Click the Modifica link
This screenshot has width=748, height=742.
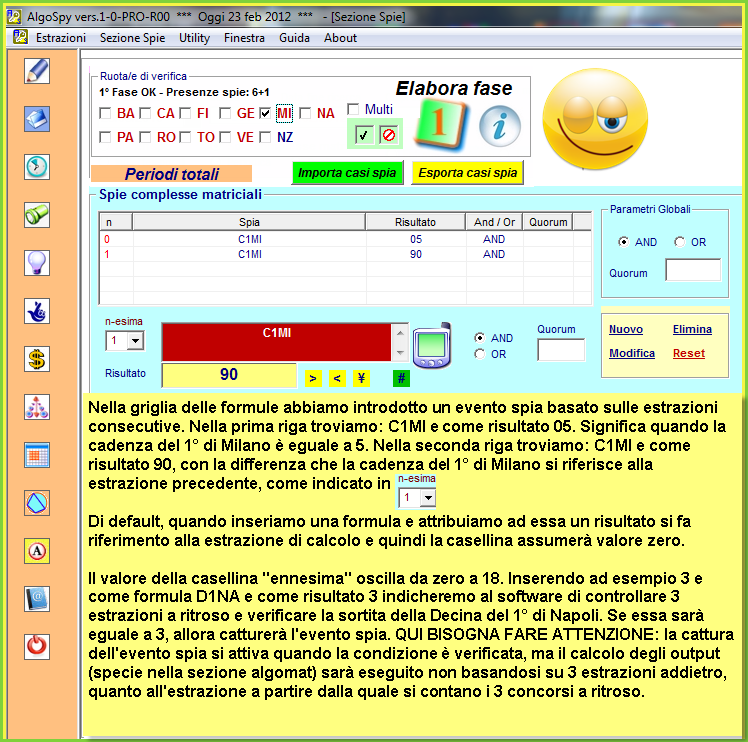click(632, 353)
